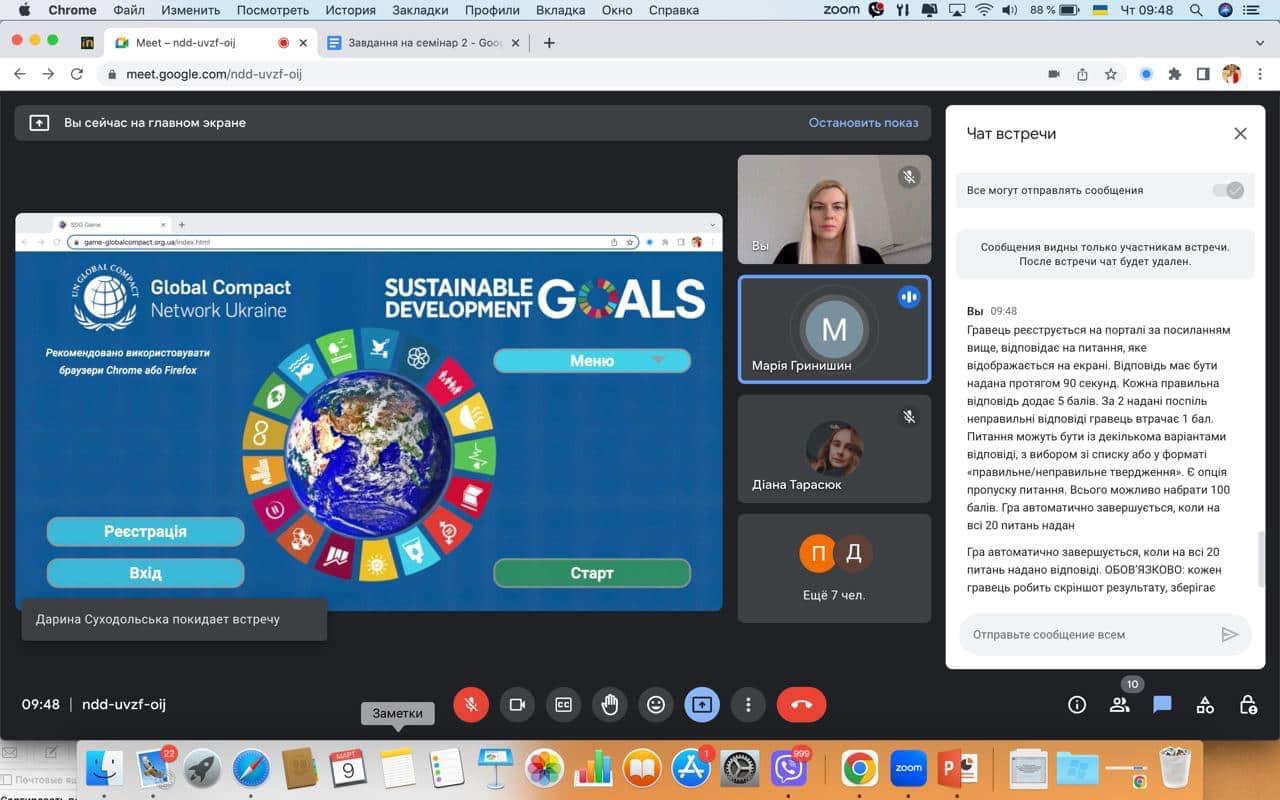Open the 'Ещё 7 чел.' participants tile
The image size is (1280, 800).
834,568
